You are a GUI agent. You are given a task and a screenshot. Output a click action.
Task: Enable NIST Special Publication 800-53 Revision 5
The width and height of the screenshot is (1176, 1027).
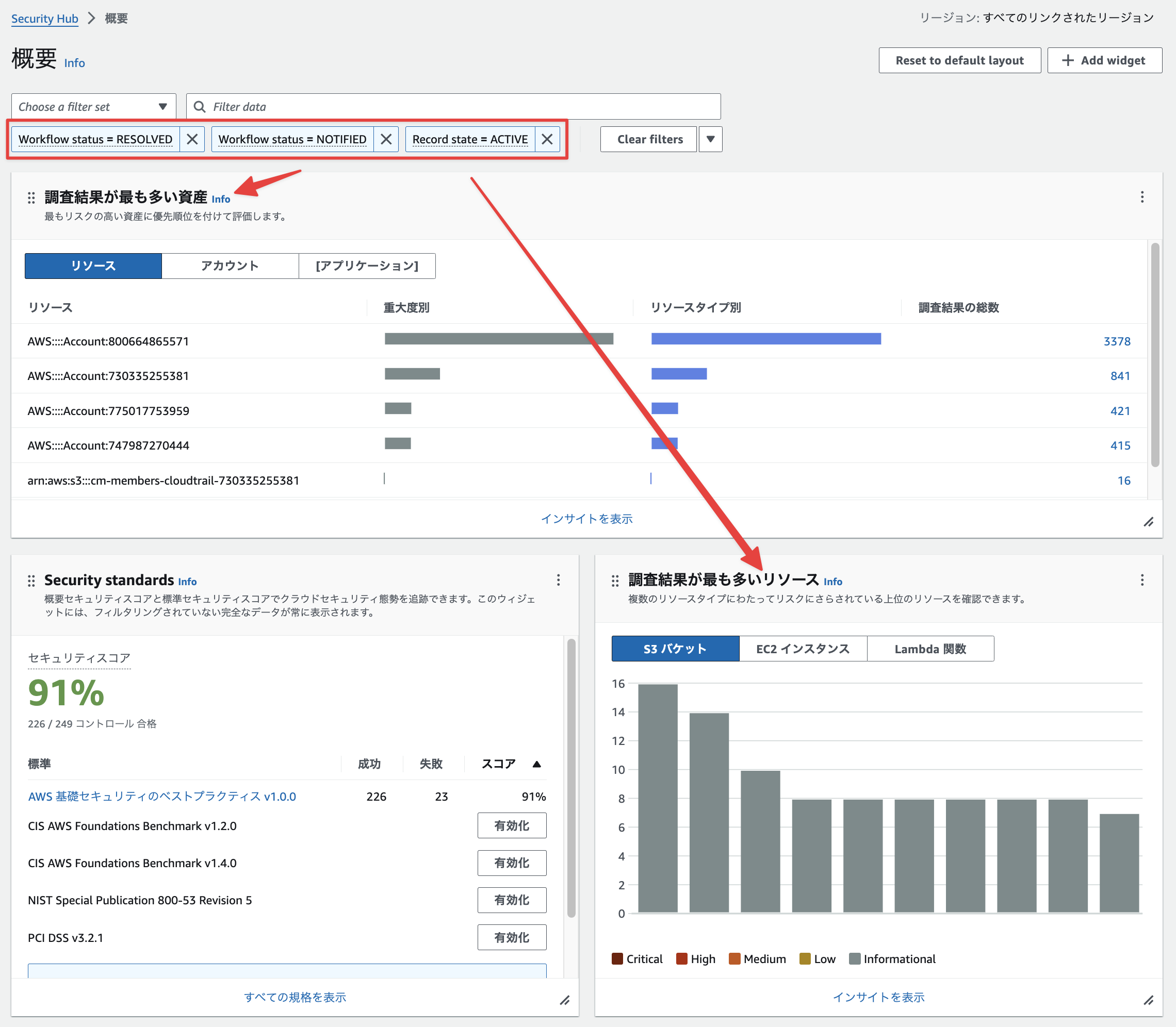click(512, 900)
